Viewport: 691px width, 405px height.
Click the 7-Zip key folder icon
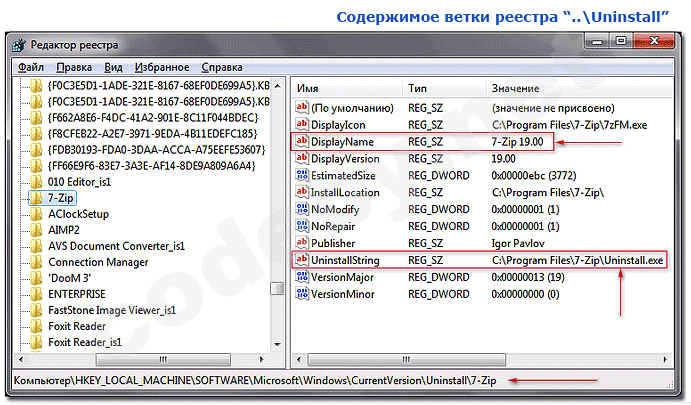pos(36,198)
